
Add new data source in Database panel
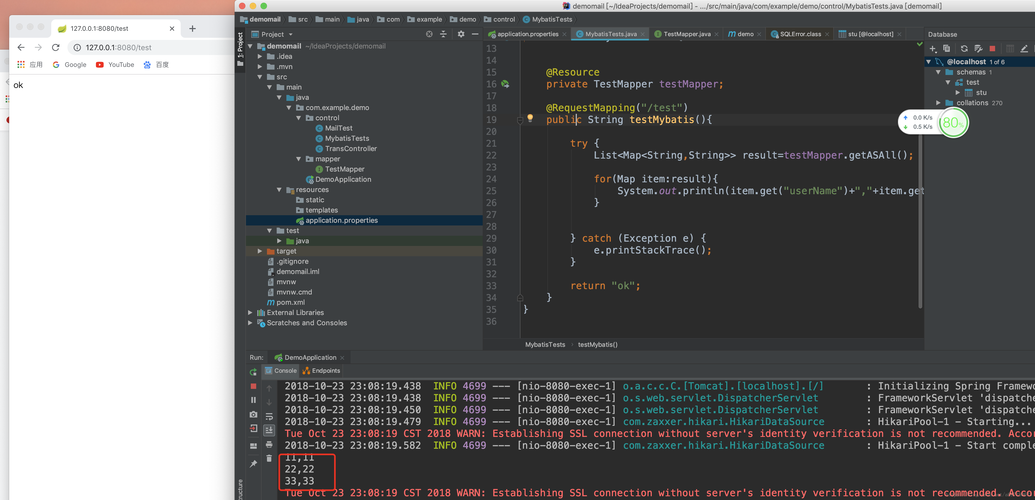click(933, 48)
